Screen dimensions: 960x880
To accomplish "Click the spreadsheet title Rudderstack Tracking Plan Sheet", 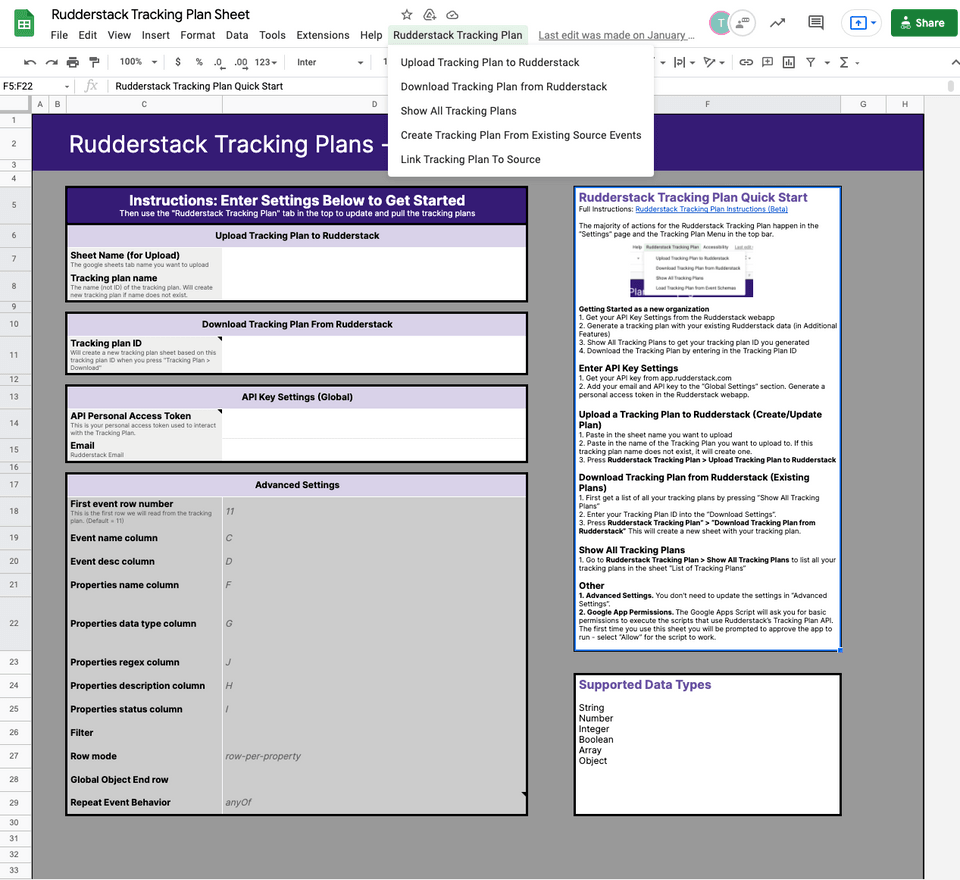I will (x=151, y=14).
